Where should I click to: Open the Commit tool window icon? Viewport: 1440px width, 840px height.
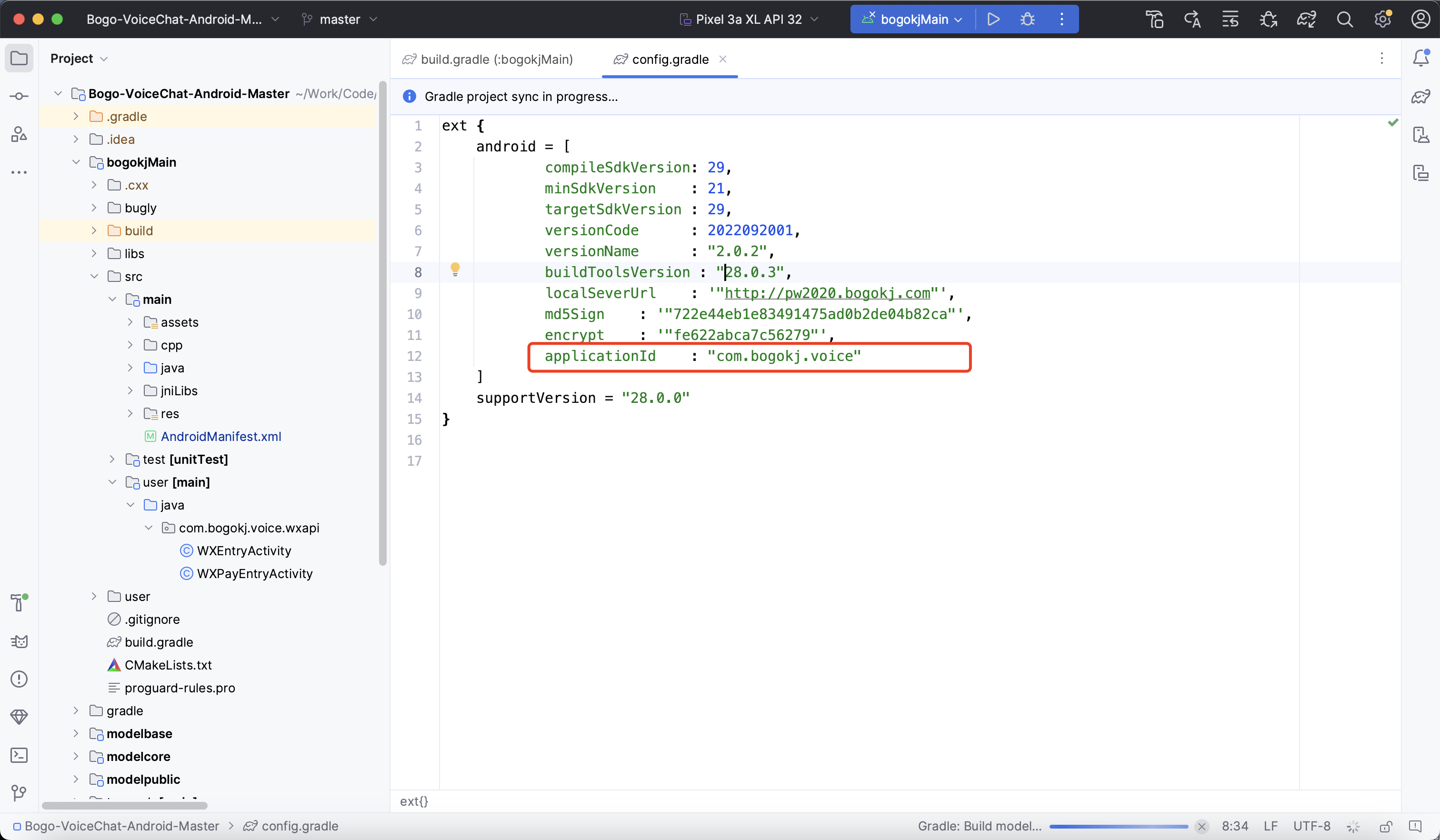point(19,96)
